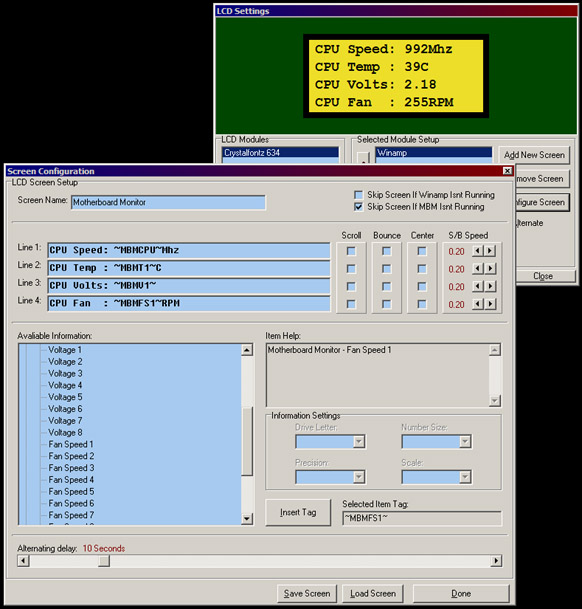
Task: Enable Bounce for Line 4
Action: coord(387,304)
